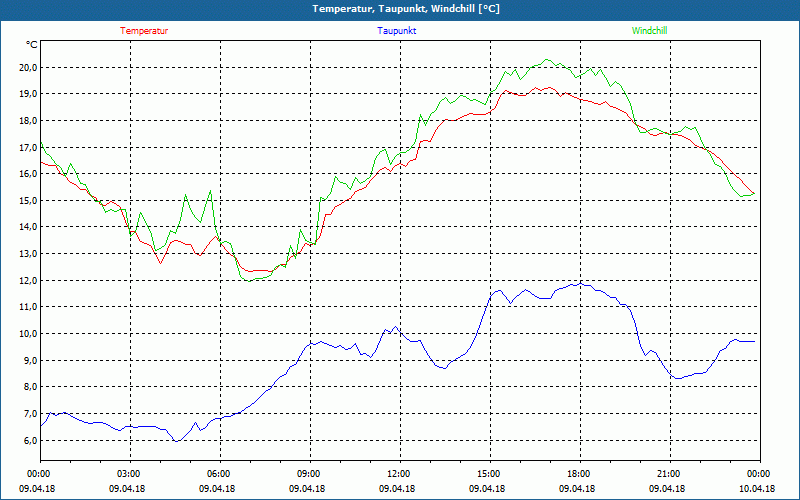
Task: Click the "10,0" y-axis value
Action: 28,334
